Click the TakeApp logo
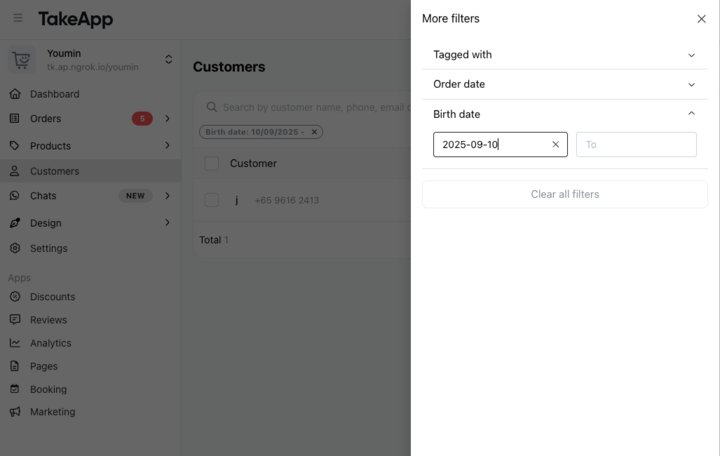Screen dimensions: 720x456 [75, 19]
